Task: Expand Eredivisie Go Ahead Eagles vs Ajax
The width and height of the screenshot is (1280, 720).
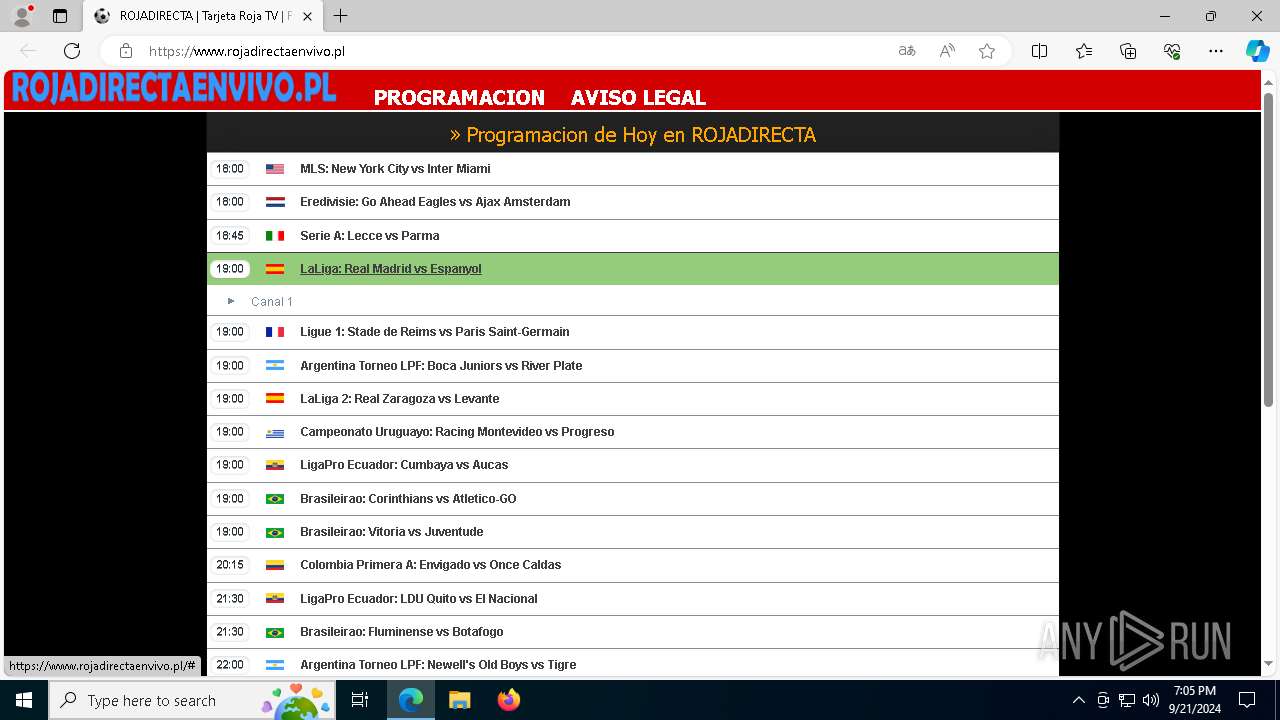Action: click(x=632, y=202)
